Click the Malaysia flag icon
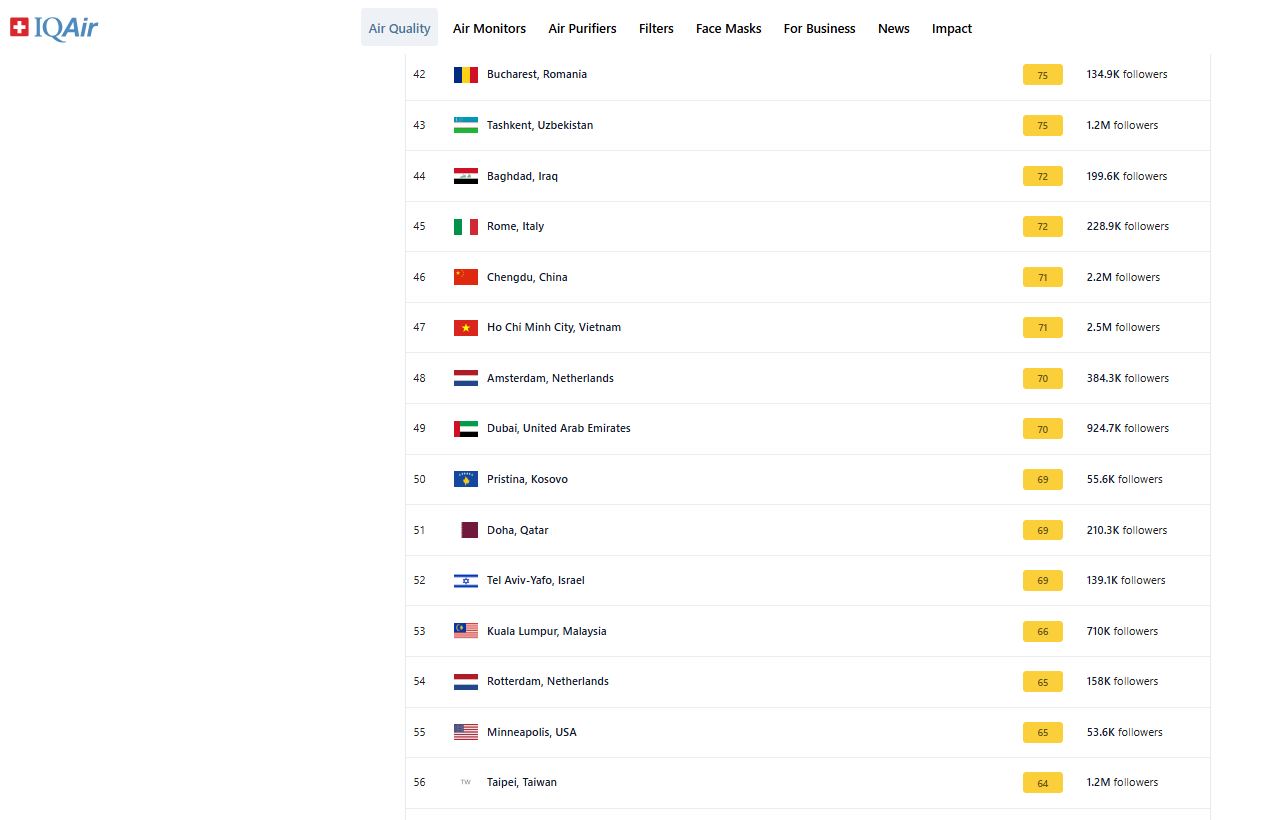Screen dimensions: 1270x820 (465, 631)
